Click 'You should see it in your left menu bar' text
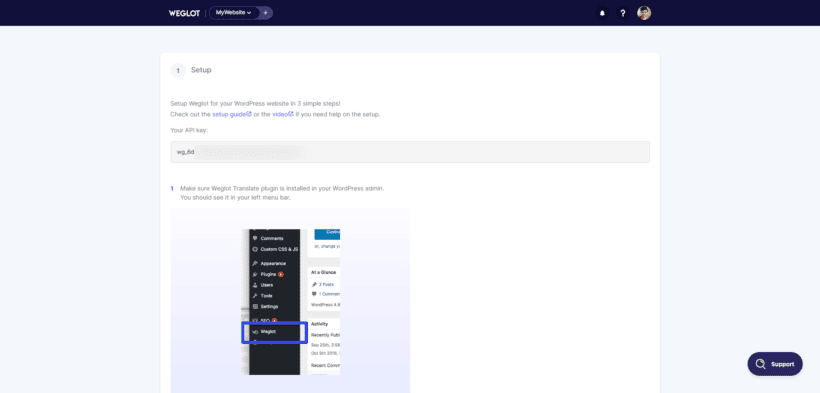820x393 pixels. tap(235, 198)
